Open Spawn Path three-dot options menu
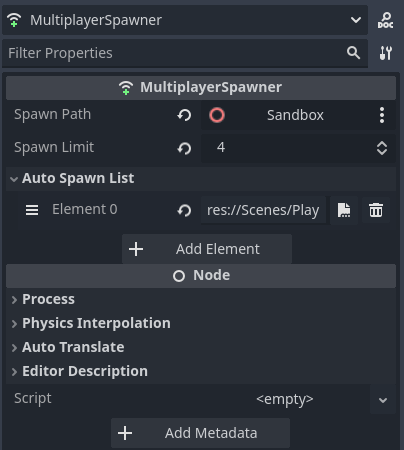Image resolution: width=404 pixels, height=450 pixels. point(382,115)
